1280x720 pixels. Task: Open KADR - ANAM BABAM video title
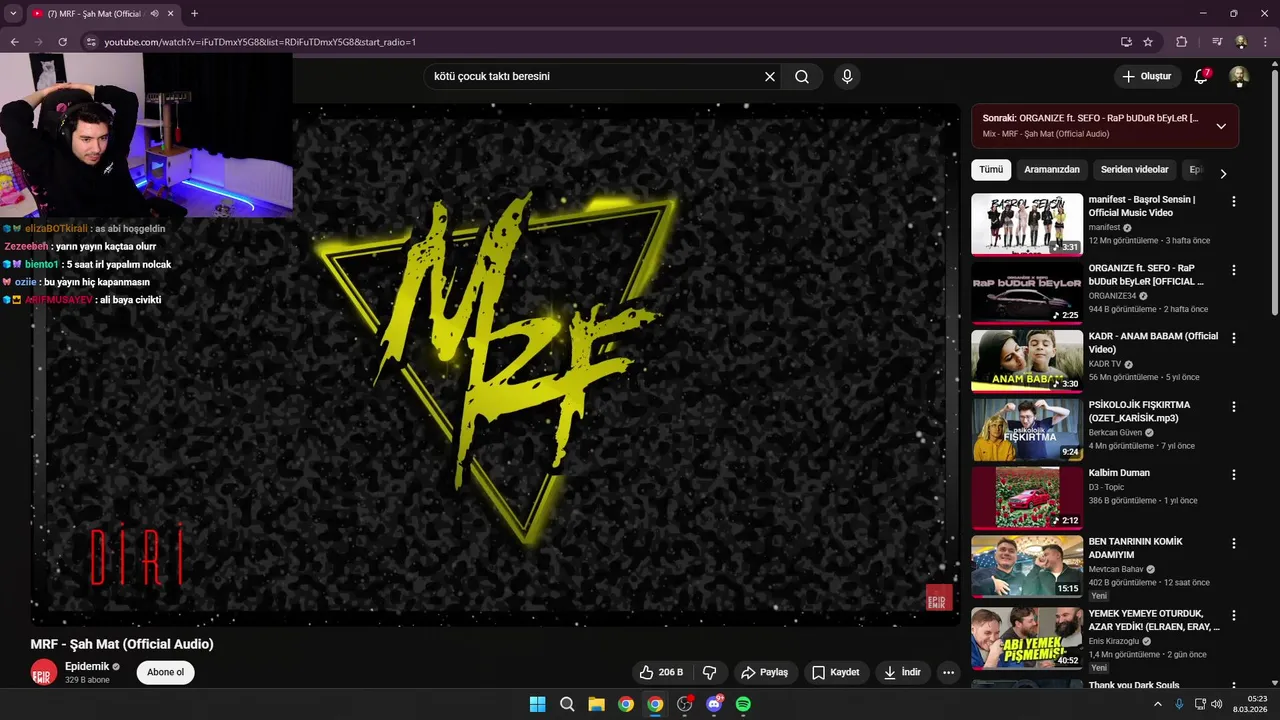coord(1153,343)
